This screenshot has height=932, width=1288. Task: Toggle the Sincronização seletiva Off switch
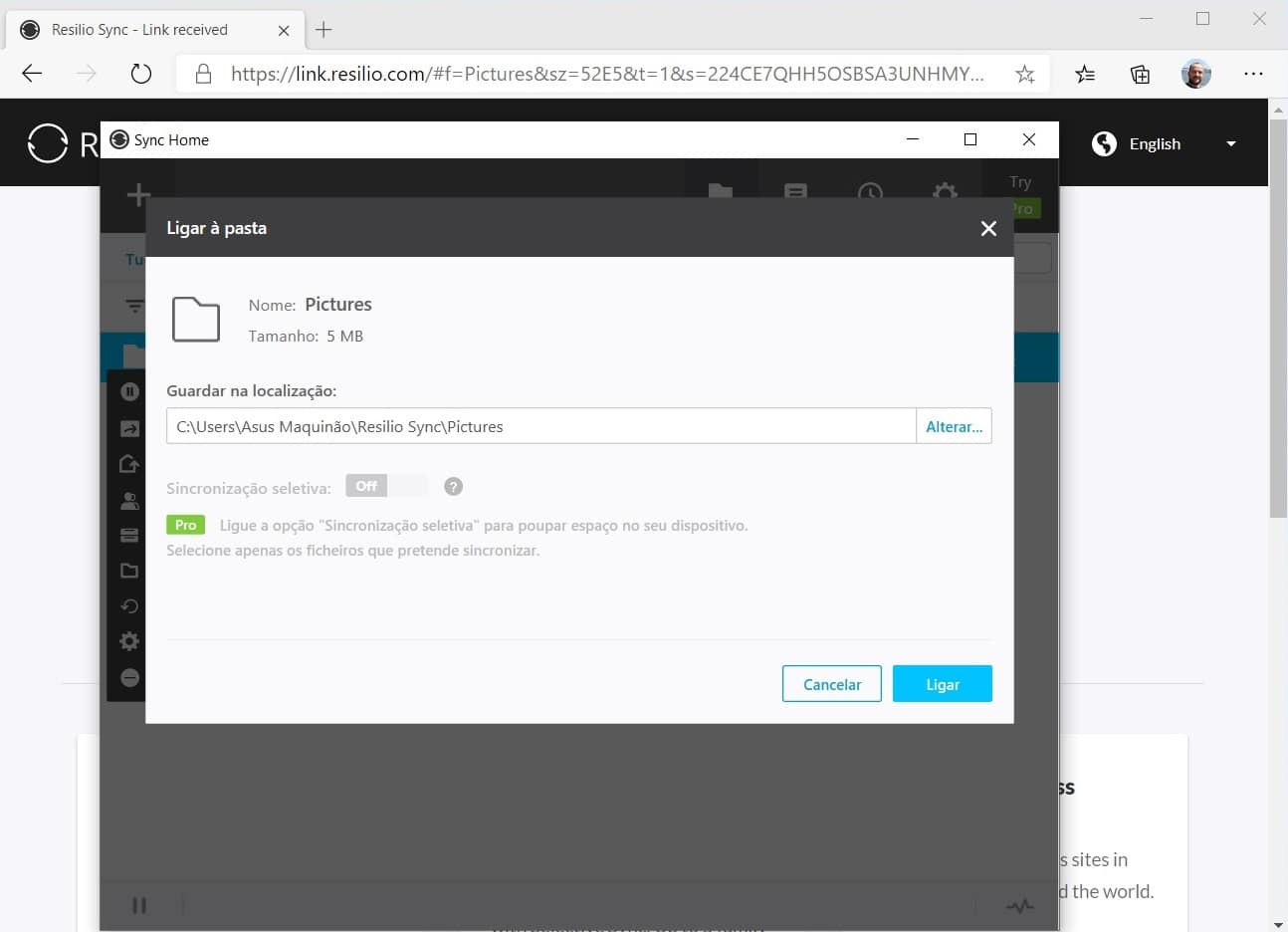click(x=386, y=486)
